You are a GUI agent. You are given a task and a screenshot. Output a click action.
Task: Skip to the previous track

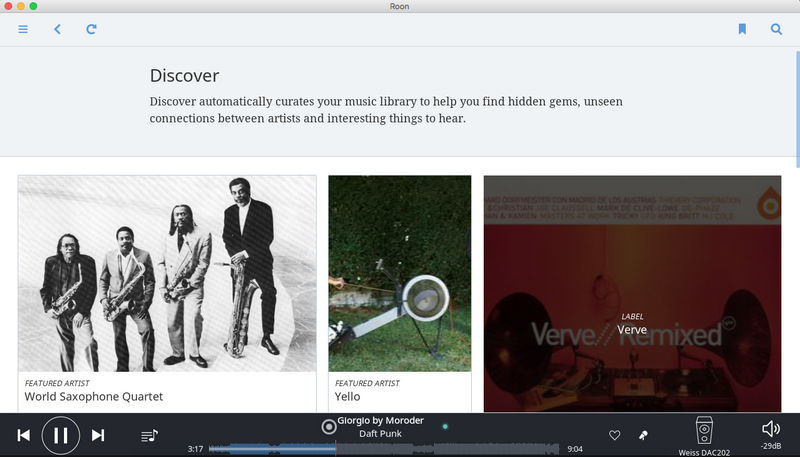pyautogui.click(x=23, y=435)
